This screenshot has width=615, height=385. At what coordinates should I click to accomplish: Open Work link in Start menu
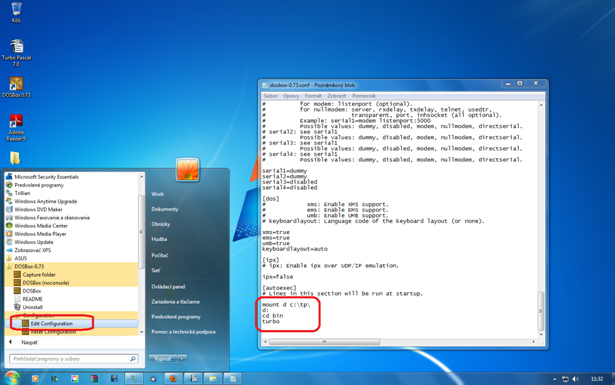(x=157, y=194)
